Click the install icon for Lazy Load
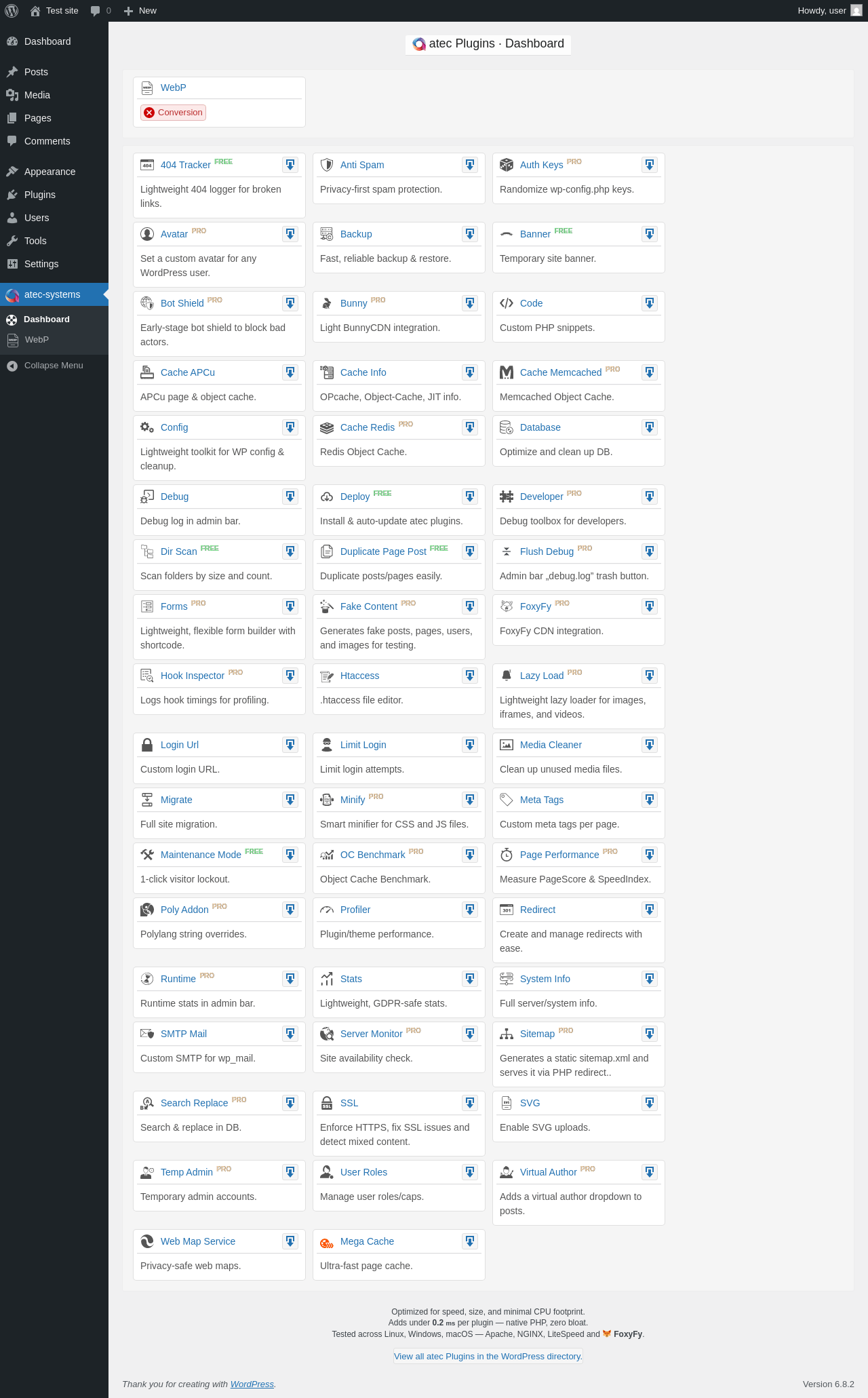868x1398 pixels. coord(650,676)
